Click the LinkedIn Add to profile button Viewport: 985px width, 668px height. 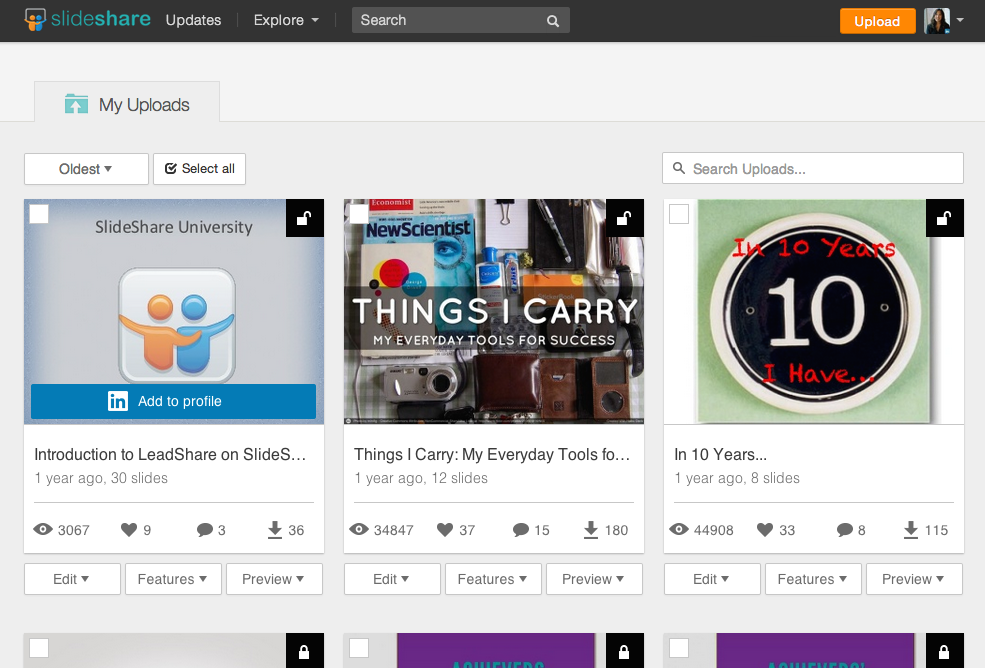[x=173, y=401]
